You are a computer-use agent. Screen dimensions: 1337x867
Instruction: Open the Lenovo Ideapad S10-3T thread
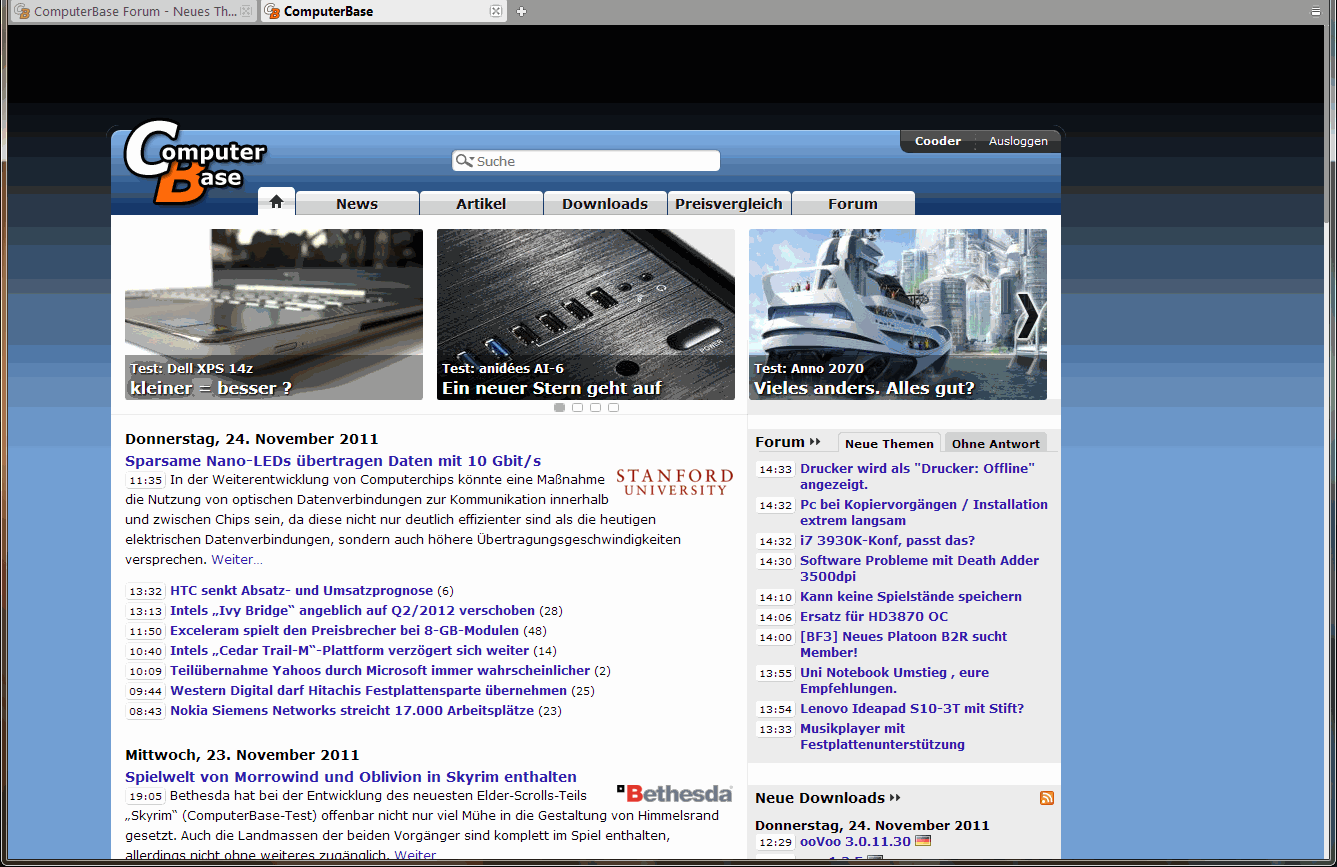coord(912,709)
